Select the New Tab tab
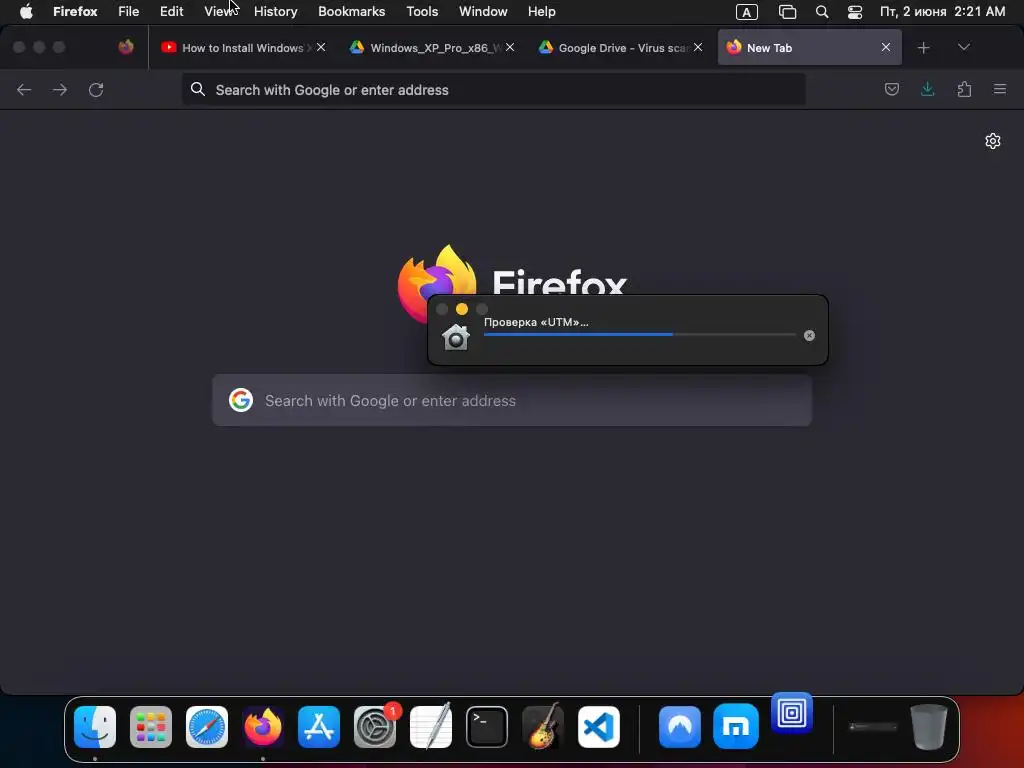1024x768 pixels. [x=810, y=48]
